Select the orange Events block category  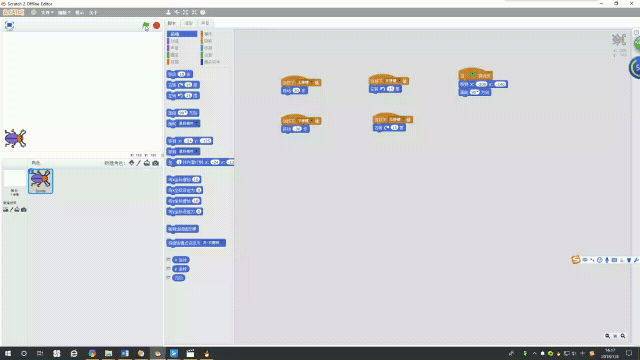(x=207, y=34)
